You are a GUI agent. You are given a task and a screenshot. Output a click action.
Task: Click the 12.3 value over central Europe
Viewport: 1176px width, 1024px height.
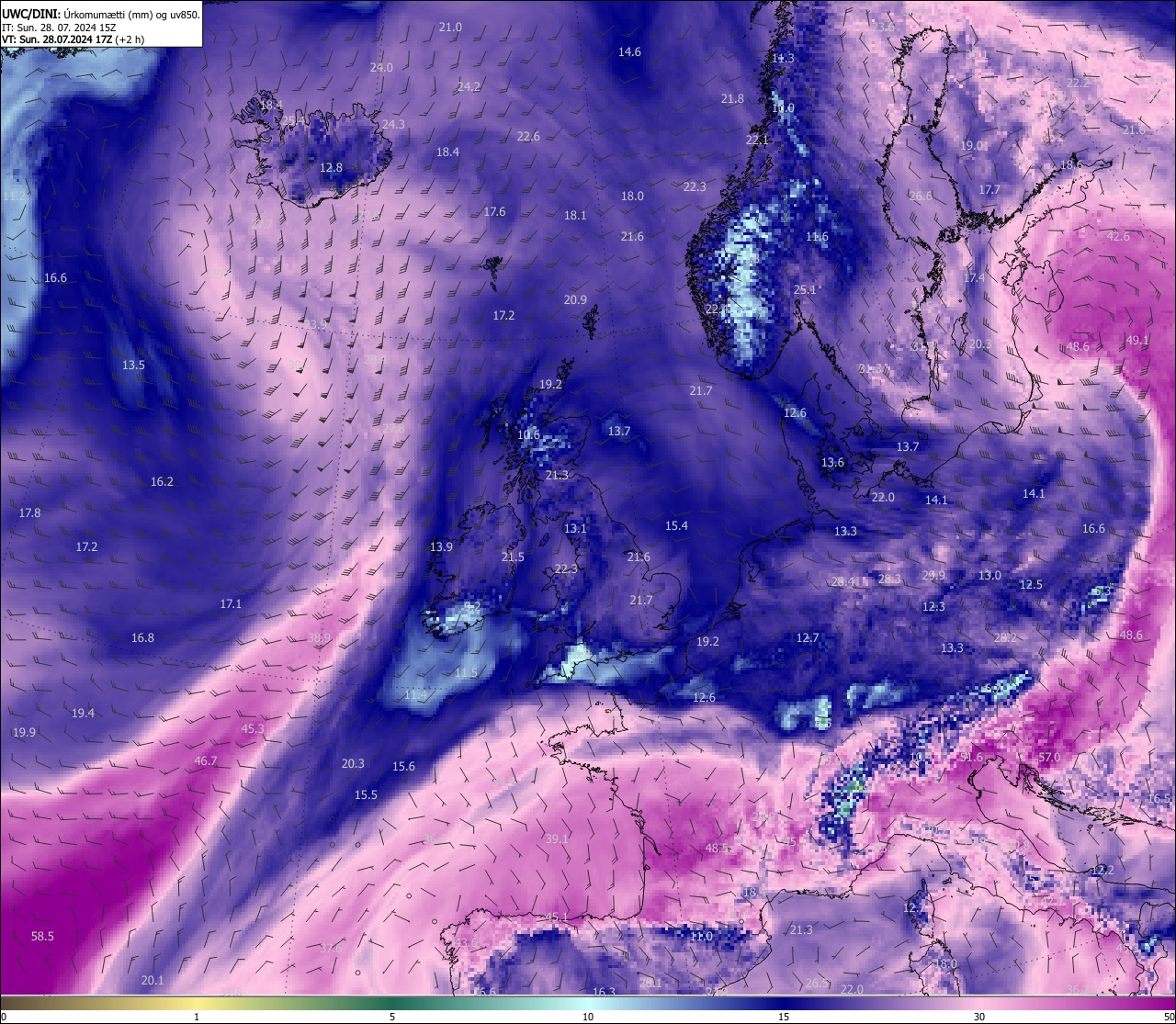933,606
